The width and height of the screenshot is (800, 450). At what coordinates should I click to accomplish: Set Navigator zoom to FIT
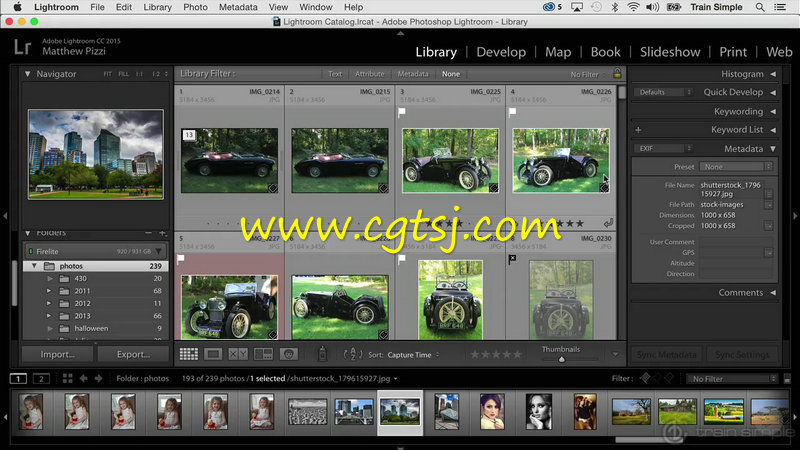point(107,74)
